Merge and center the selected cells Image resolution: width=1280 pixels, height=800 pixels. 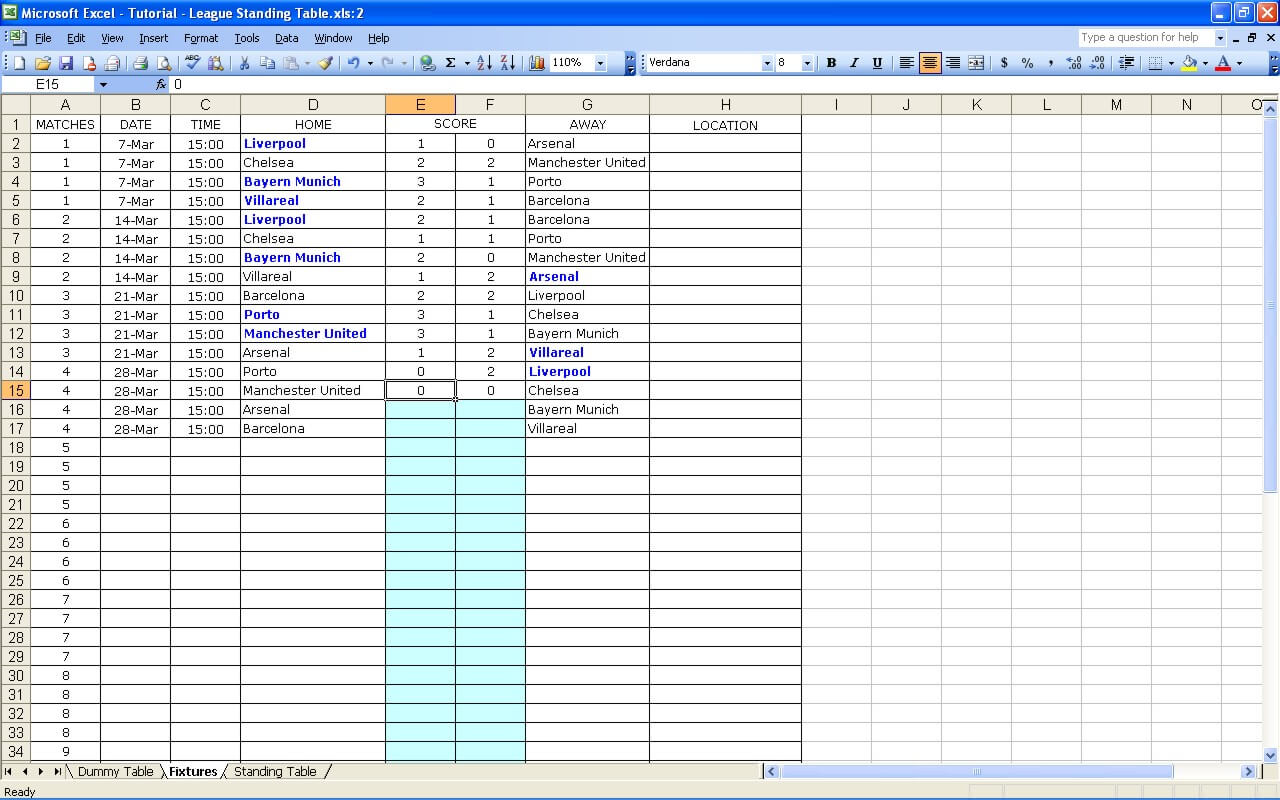[976, 63]
